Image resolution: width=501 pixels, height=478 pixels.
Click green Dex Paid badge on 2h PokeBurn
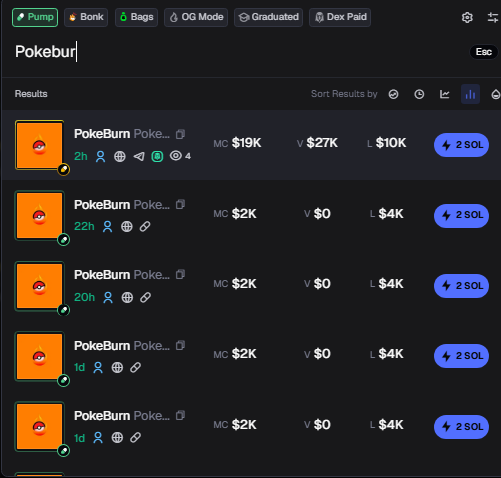(157, 156)
